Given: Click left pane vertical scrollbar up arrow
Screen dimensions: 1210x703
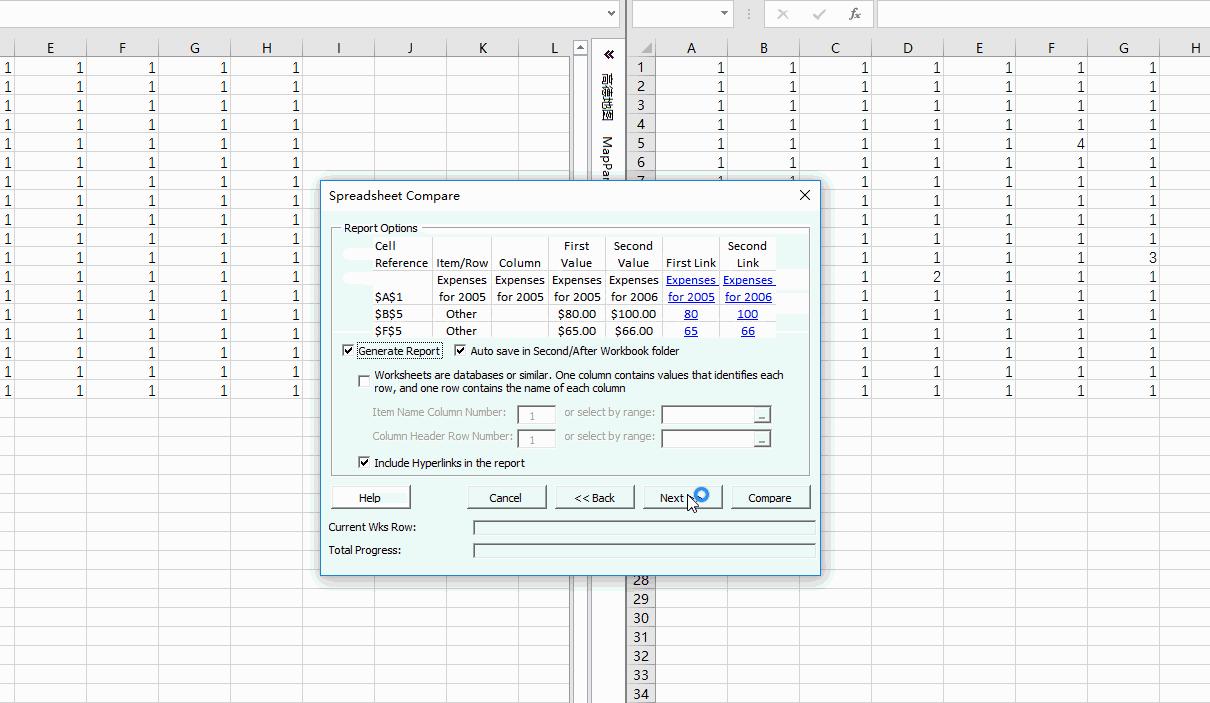Looking at the screenshot, I should click(x=580, y=48).
